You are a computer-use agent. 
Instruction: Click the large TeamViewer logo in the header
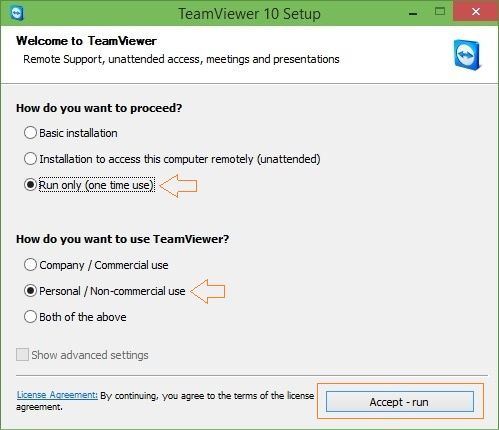point(468,55)
